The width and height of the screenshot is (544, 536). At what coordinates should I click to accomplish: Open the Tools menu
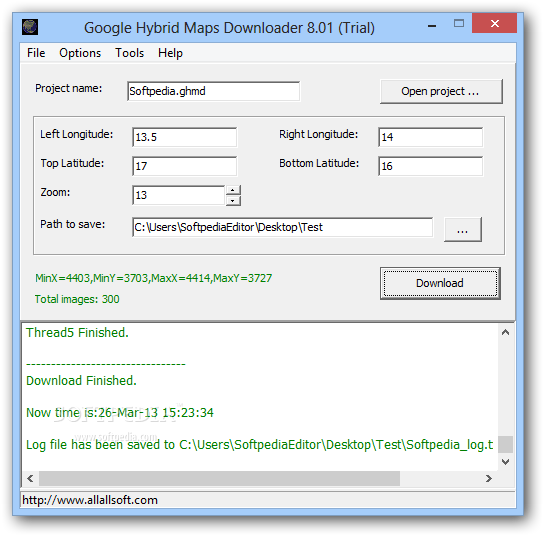tap(129, 53)
